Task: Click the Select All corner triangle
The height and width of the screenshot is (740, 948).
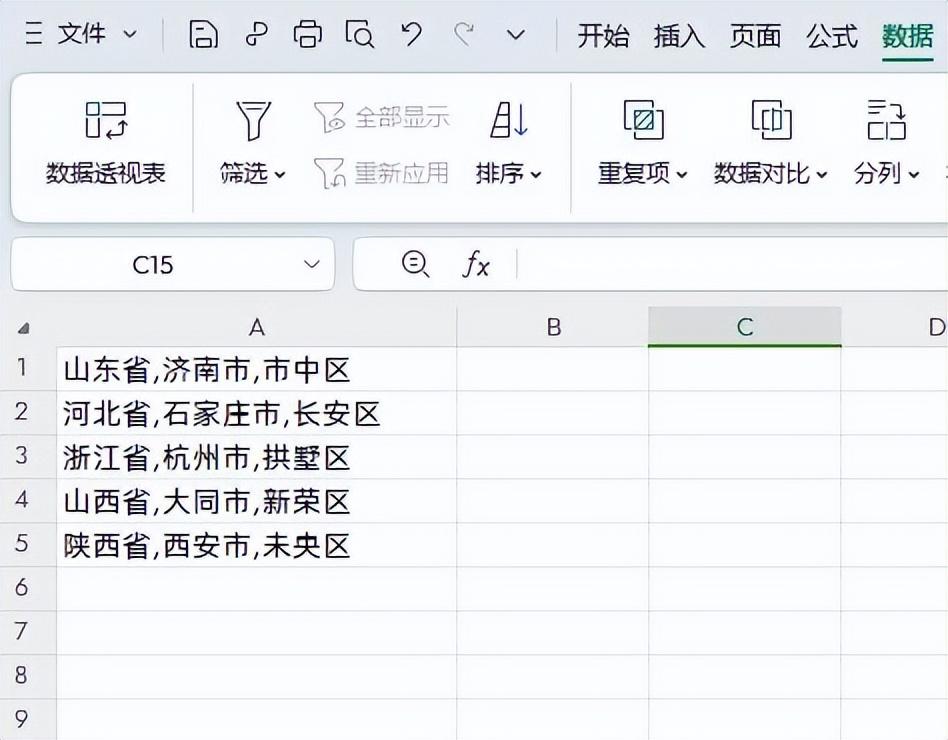Action: pos(24,329)
